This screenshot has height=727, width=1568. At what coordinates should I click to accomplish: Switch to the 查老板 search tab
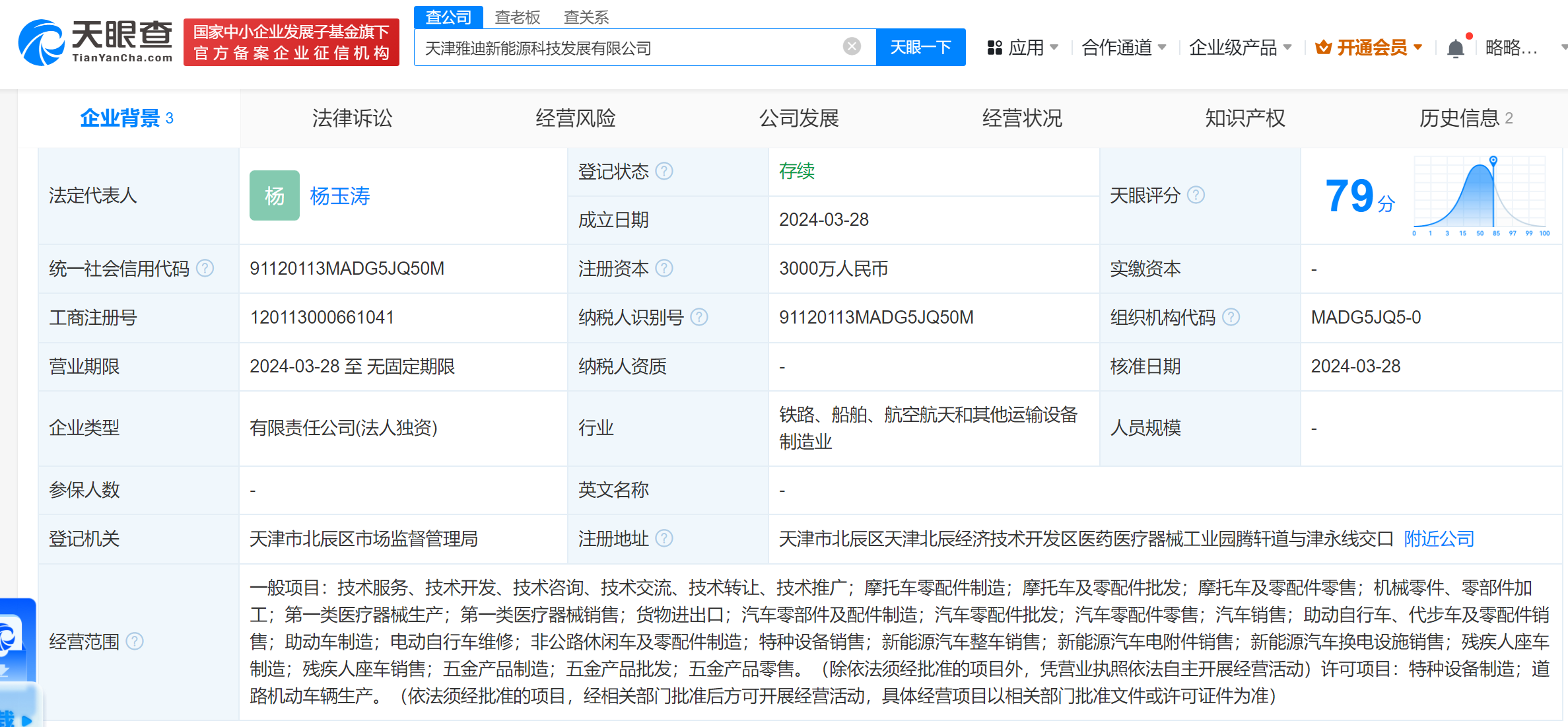click(x=518, y=17)
